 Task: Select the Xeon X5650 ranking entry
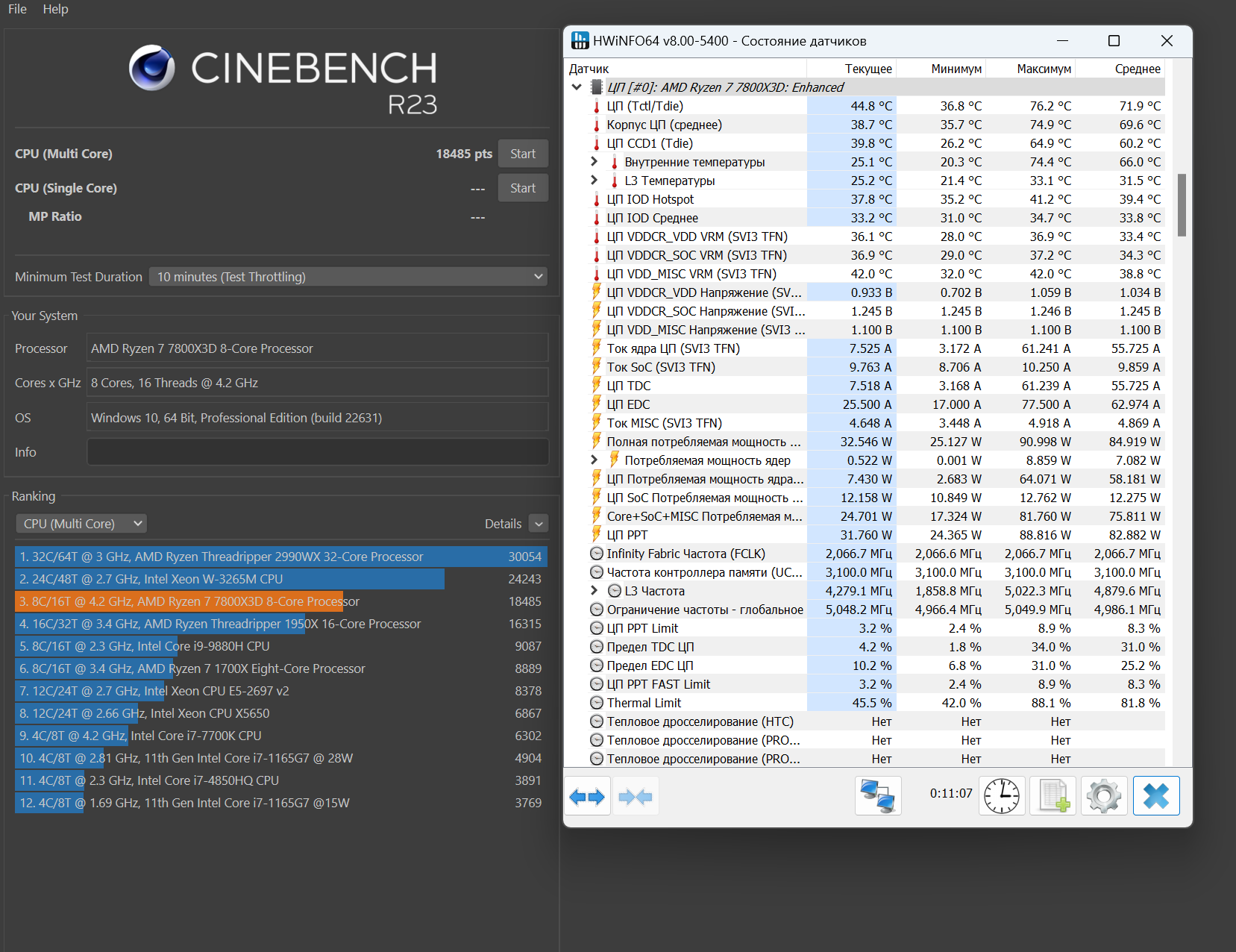[281, 713]
